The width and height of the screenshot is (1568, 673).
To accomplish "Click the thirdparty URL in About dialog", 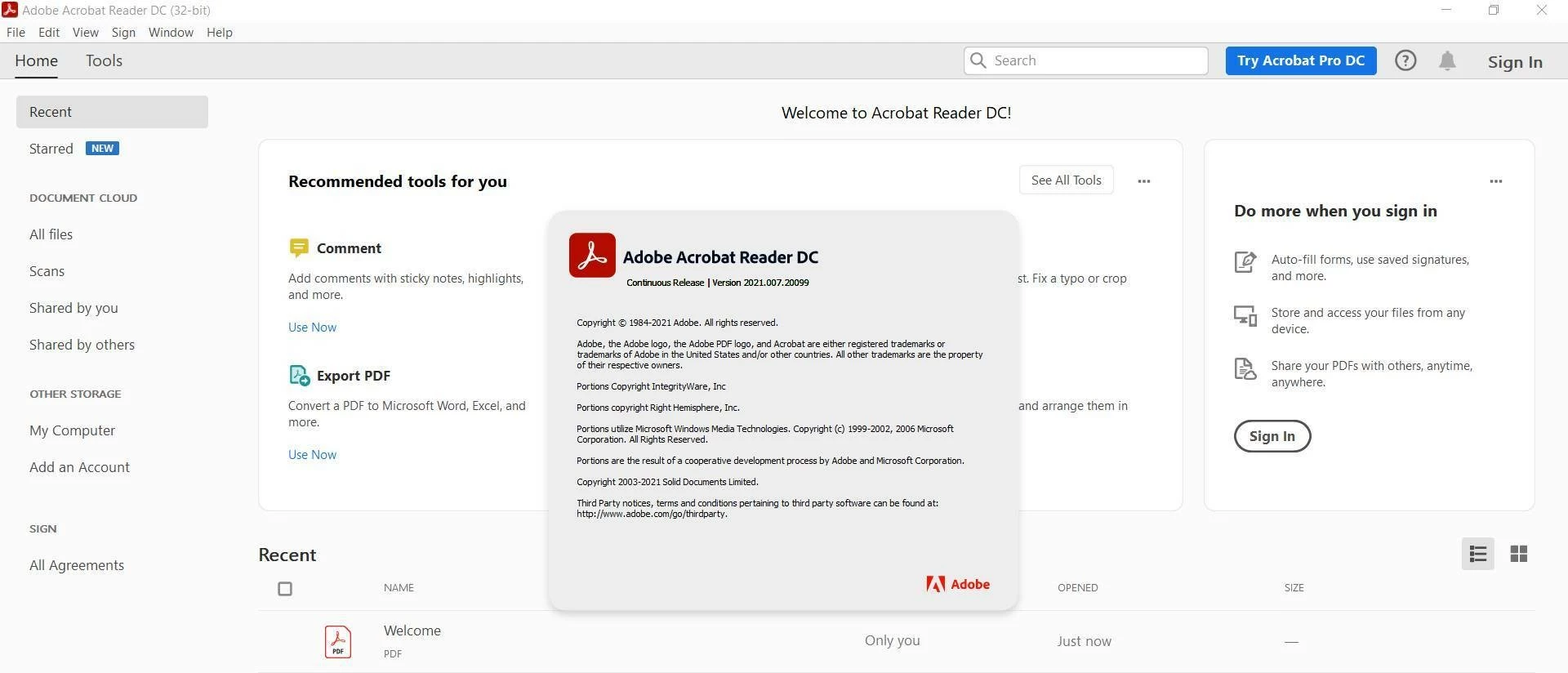I will pos(652,515).
